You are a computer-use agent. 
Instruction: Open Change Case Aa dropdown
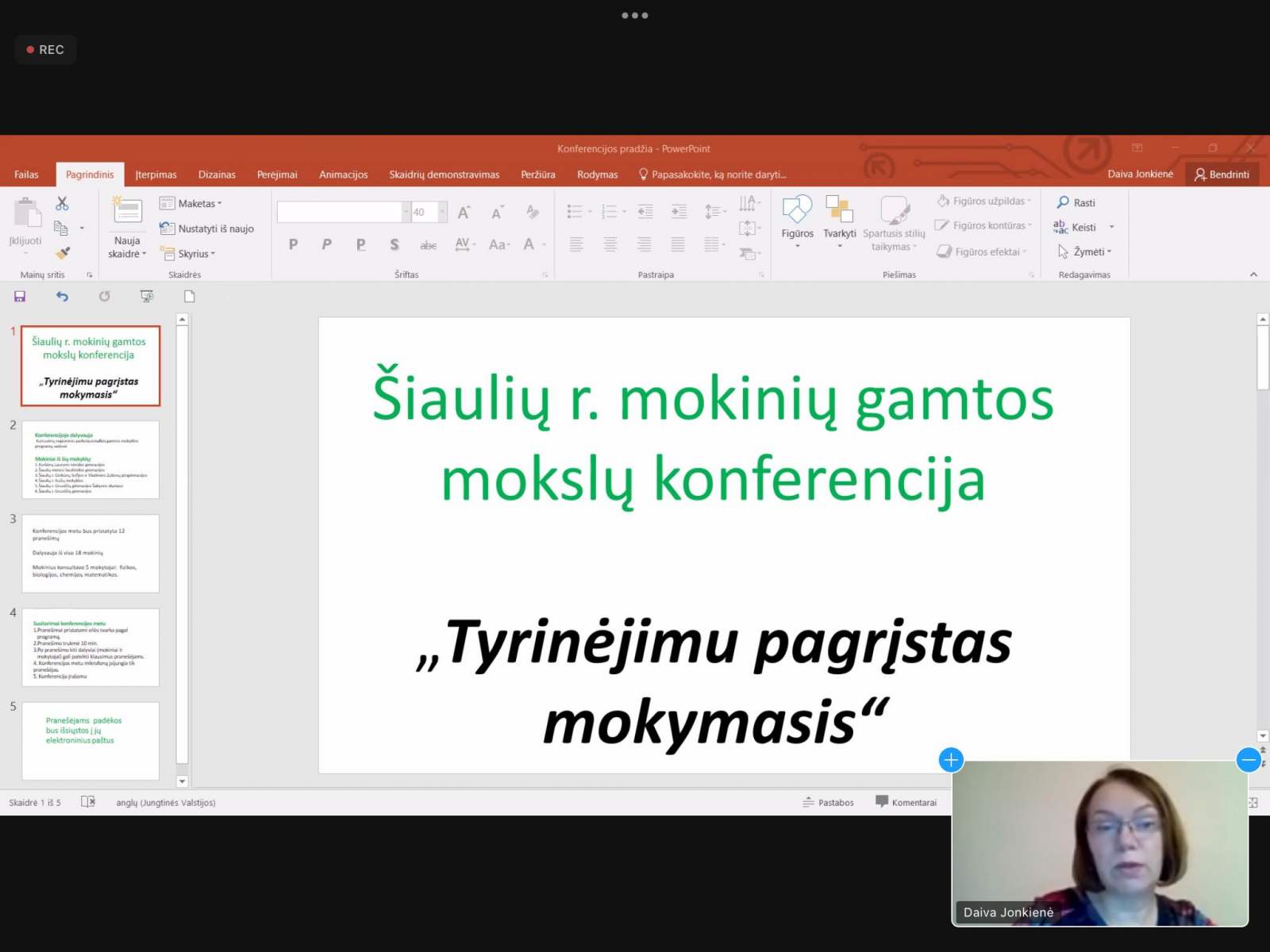499,244
